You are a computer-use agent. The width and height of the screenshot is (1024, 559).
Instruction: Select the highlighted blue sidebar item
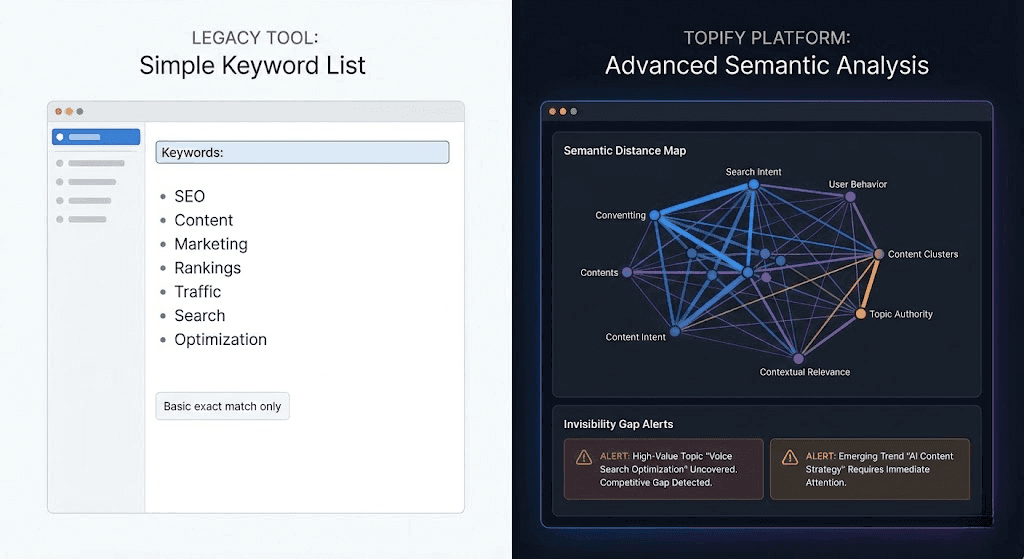click(x=96, y=136)
